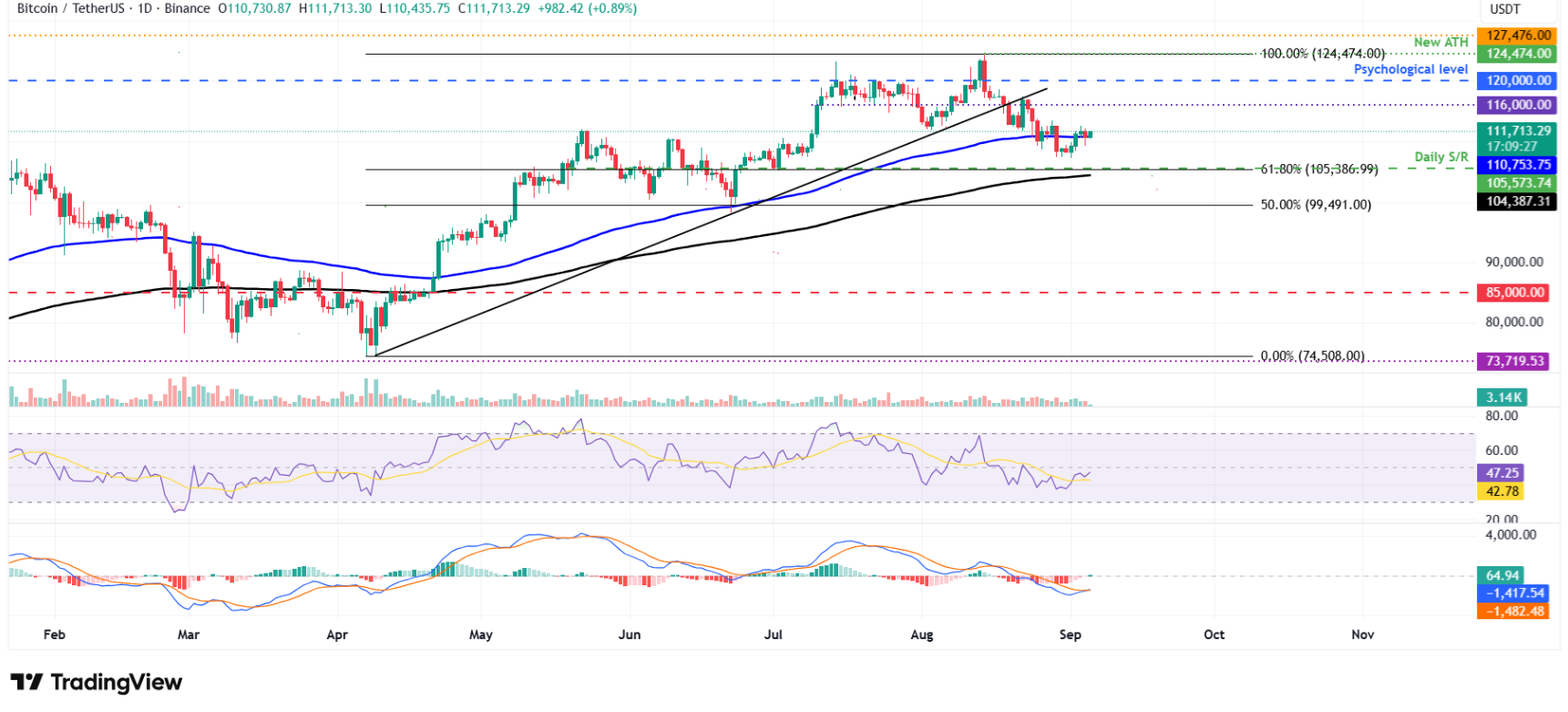The image size is (1568, 712).
Task: Select the Apr label on time axis
Action: 337,635
